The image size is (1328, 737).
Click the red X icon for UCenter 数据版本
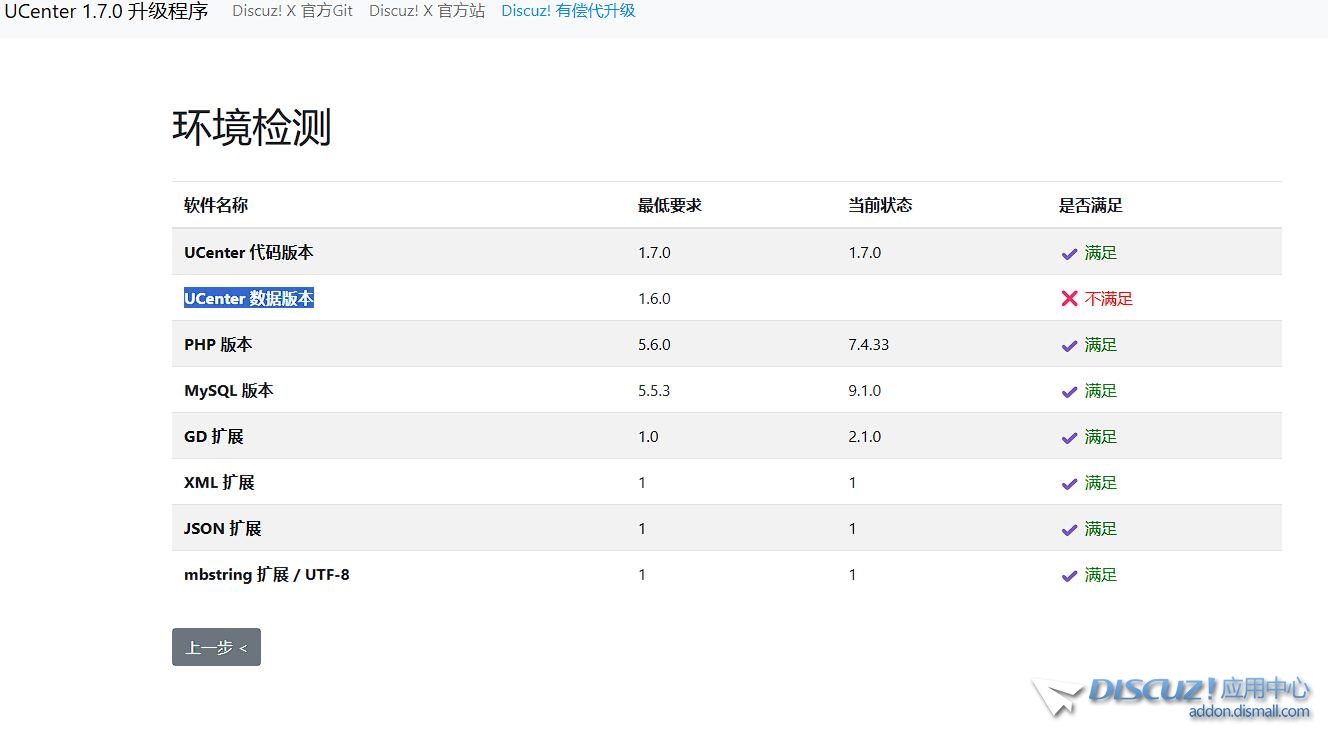tap(1069, 299)
